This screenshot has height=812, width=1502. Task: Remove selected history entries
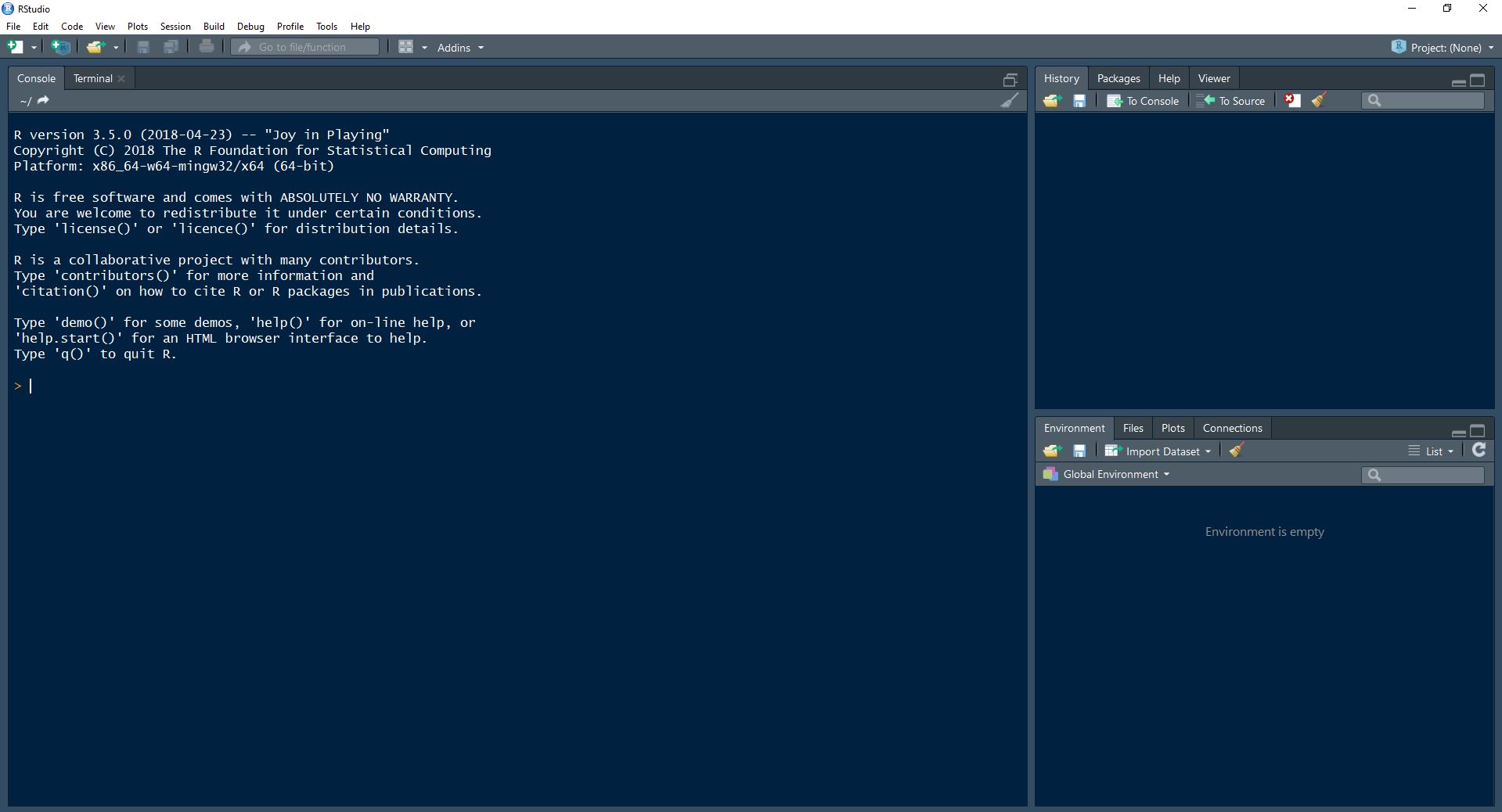pyautogui.click(x=1291, y=100)
